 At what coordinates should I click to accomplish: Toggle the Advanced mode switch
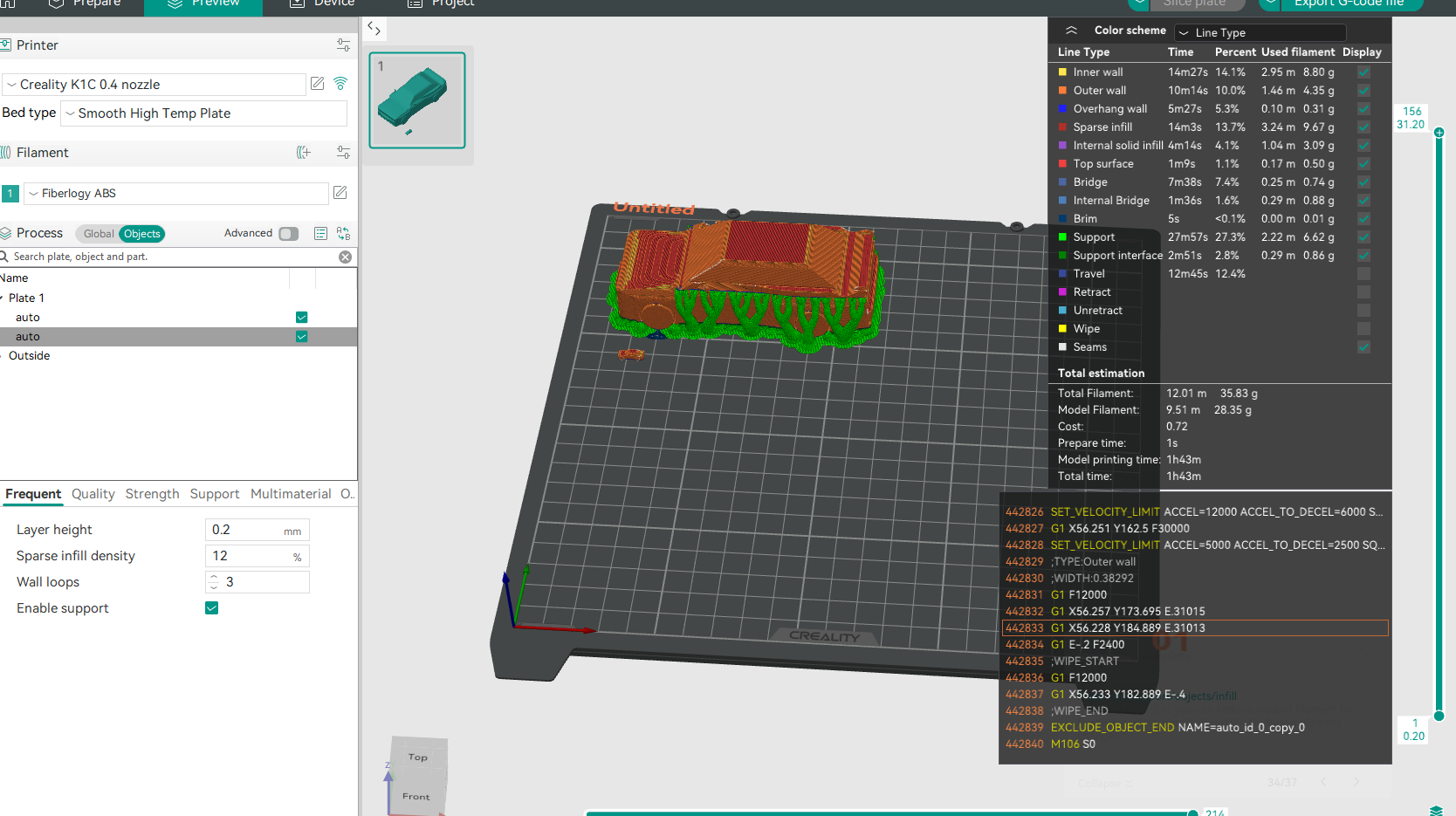[288, 234]
